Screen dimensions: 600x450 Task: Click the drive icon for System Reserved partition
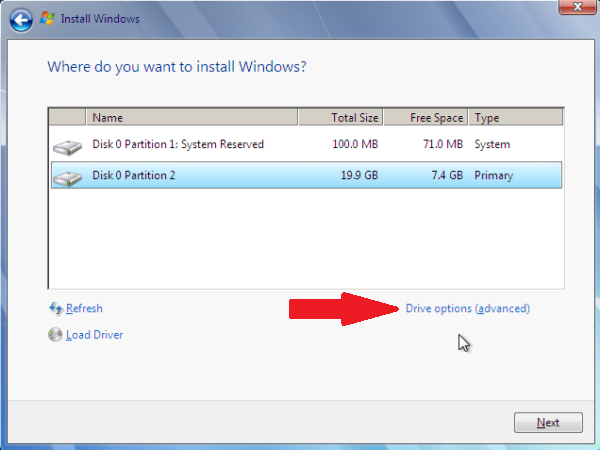(67, 146)
